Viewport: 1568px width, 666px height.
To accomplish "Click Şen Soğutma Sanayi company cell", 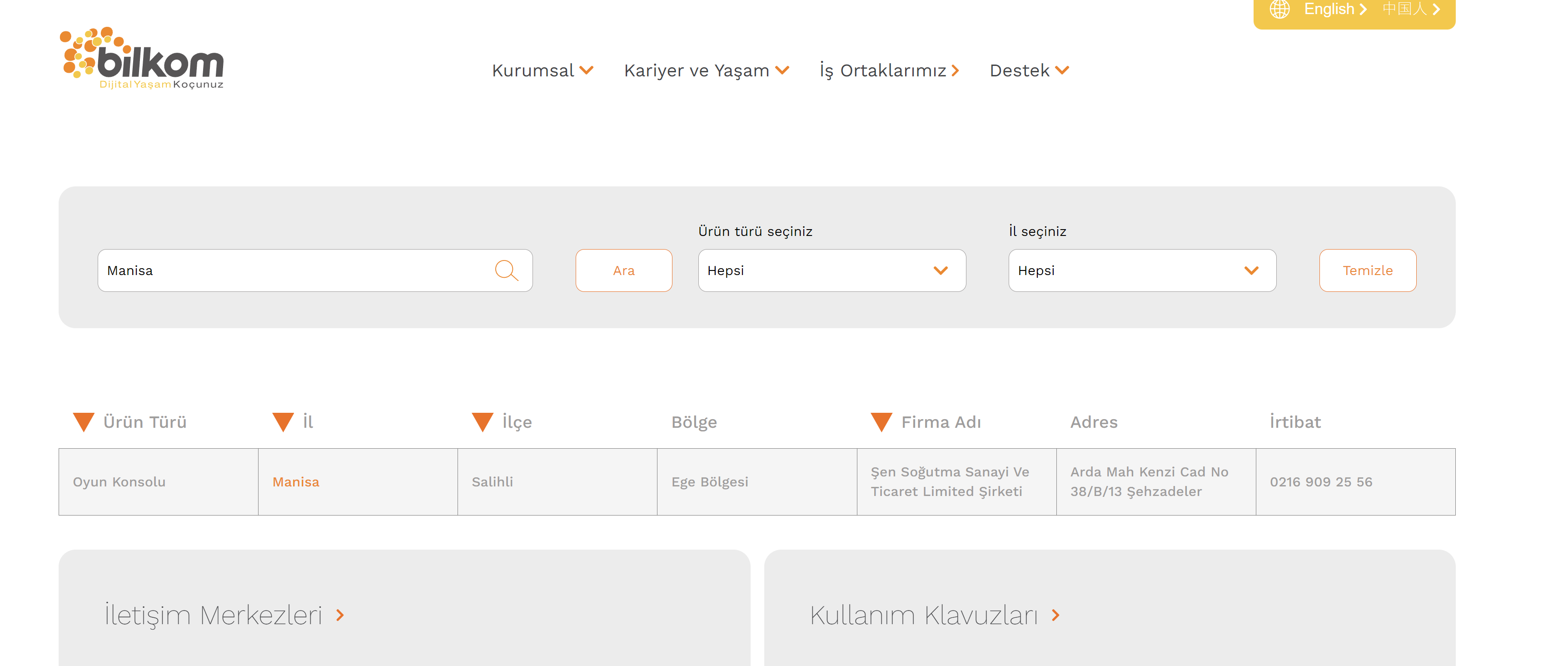I will [956, 481].
